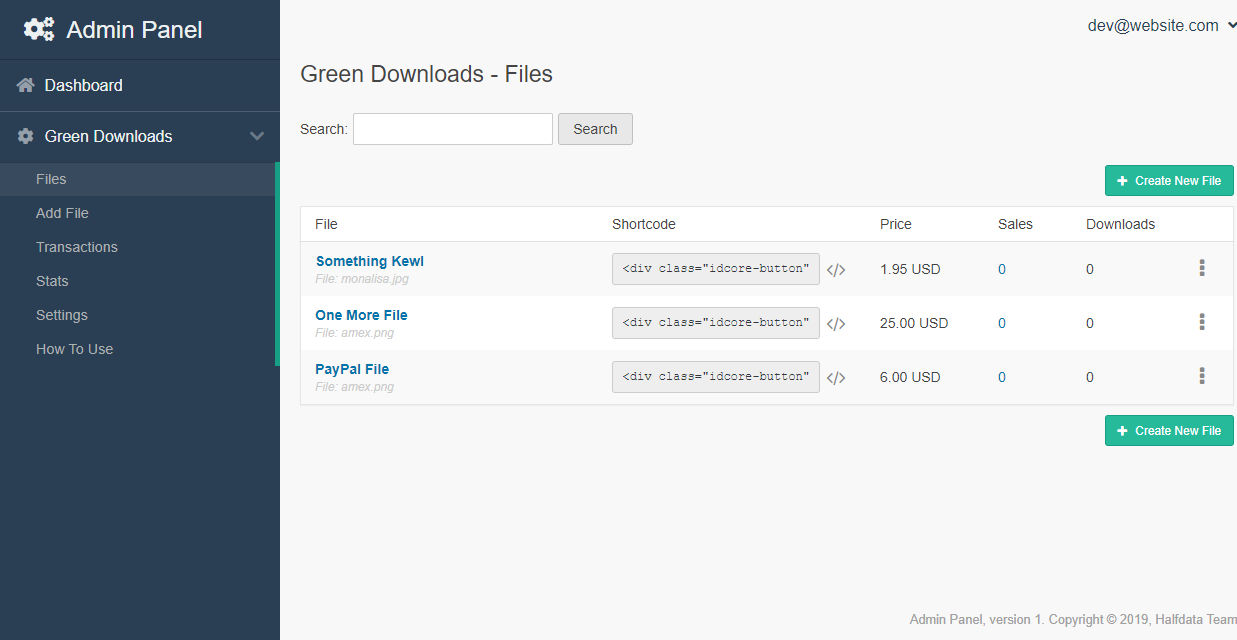Collapse the Green Downloads section chevron

(x=257, y=136)
